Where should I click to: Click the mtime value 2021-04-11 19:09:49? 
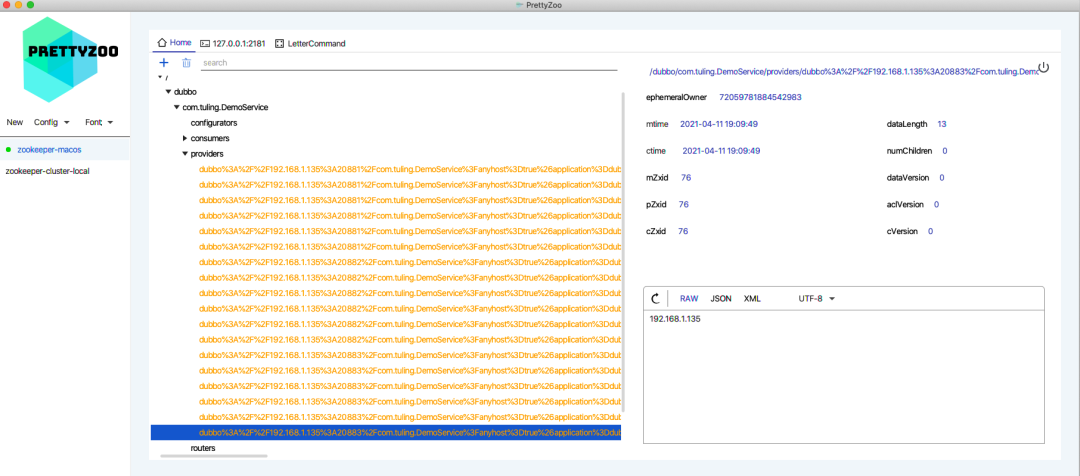pyautogui.click(x=719, y=124)
